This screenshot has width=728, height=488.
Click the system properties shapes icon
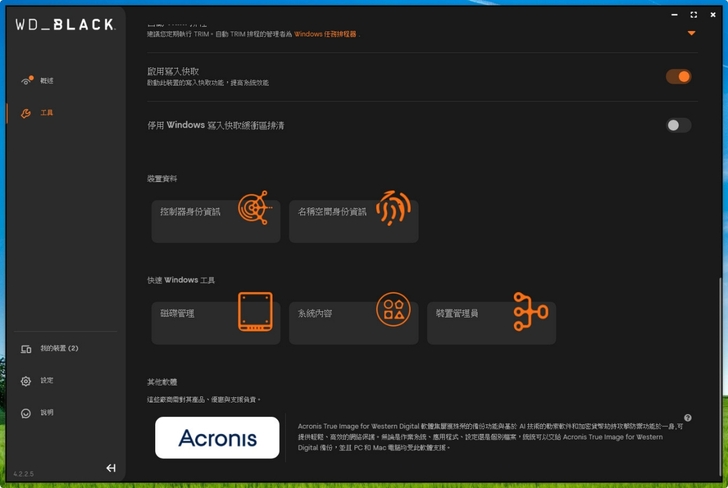393,309
